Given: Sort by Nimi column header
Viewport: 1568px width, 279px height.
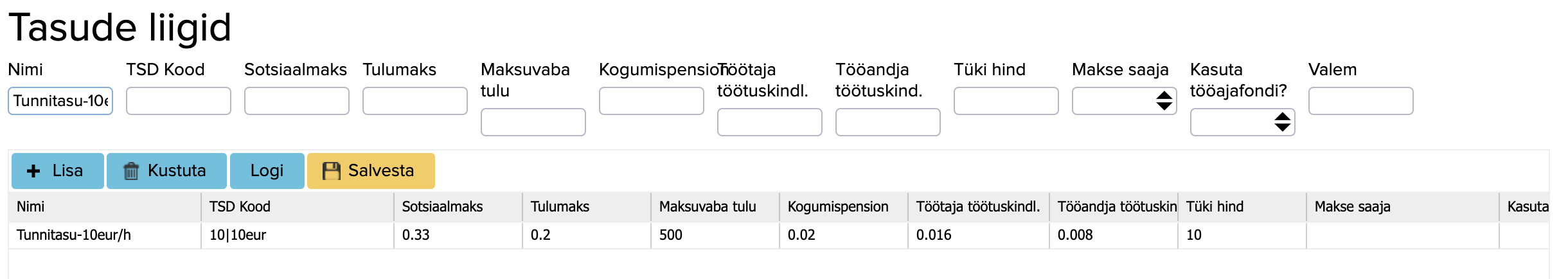Looking at the screenshot, I should (x=31, y=206).
